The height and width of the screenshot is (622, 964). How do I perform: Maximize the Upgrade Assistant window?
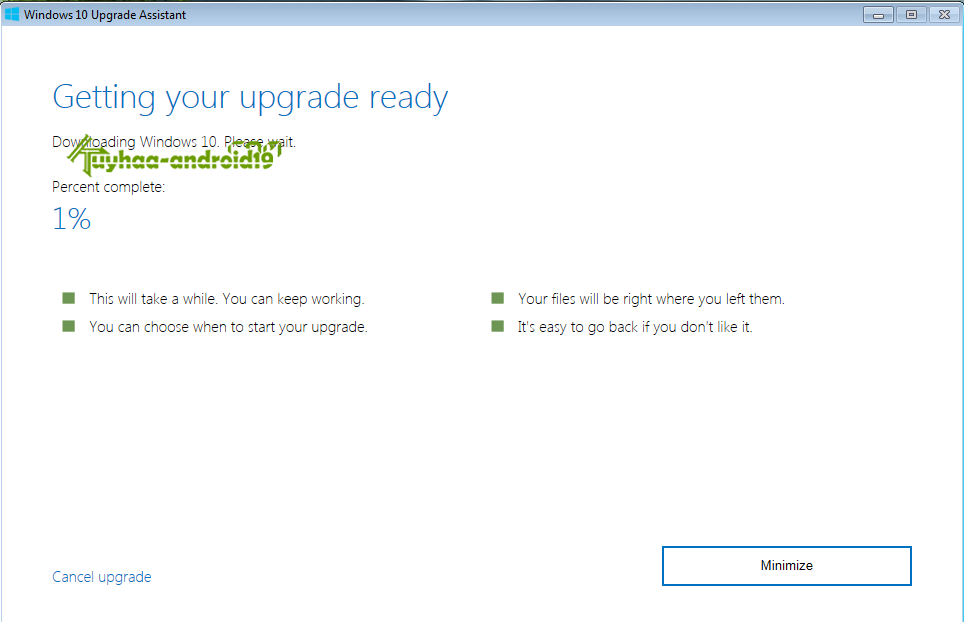(911, 15)
